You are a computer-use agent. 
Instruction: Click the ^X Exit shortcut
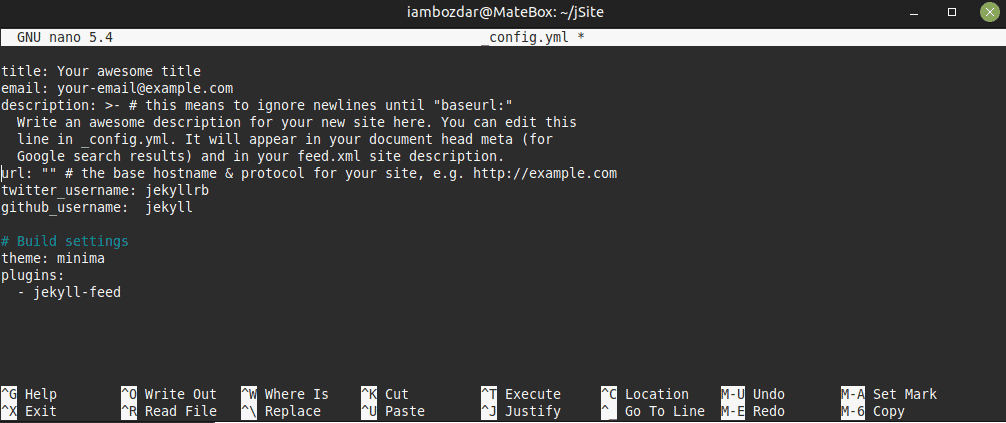coord(29,411)
